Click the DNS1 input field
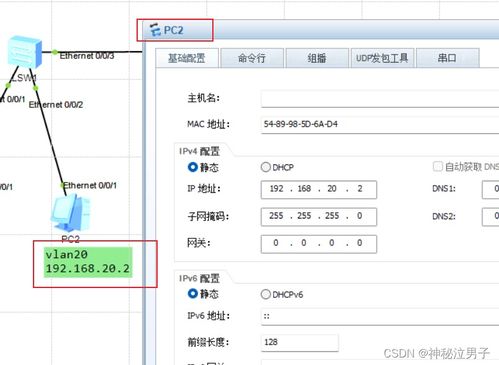The width and height of the screenshot is (499, 365). (x=491, y=189)
